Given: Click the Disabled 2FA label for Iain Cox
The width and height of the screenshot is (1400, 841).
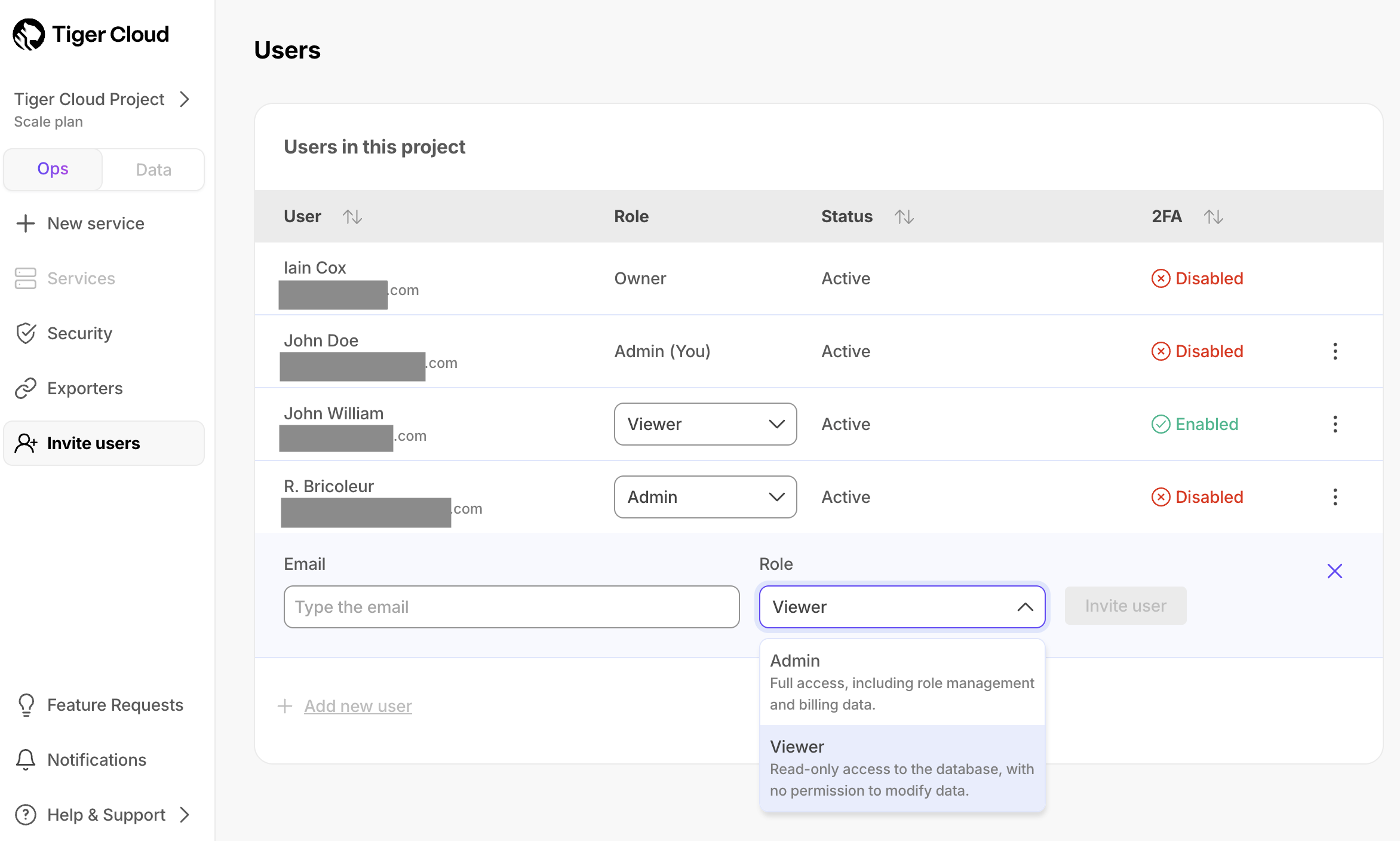Looking at the screenshot, I should (x=1209, y=278).
